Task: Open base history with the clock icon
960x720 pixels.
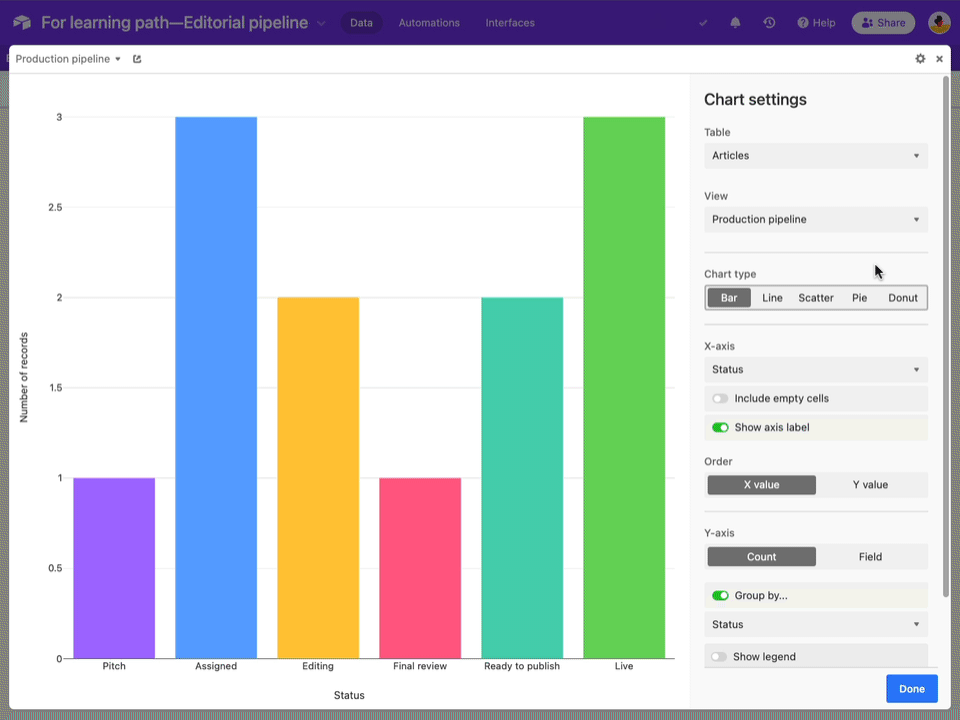Action: tap(769, 22)
